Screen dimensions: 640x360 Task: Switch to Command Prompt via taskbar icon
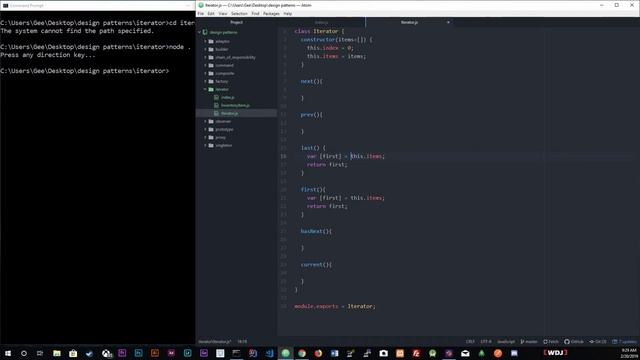[236, 353]
